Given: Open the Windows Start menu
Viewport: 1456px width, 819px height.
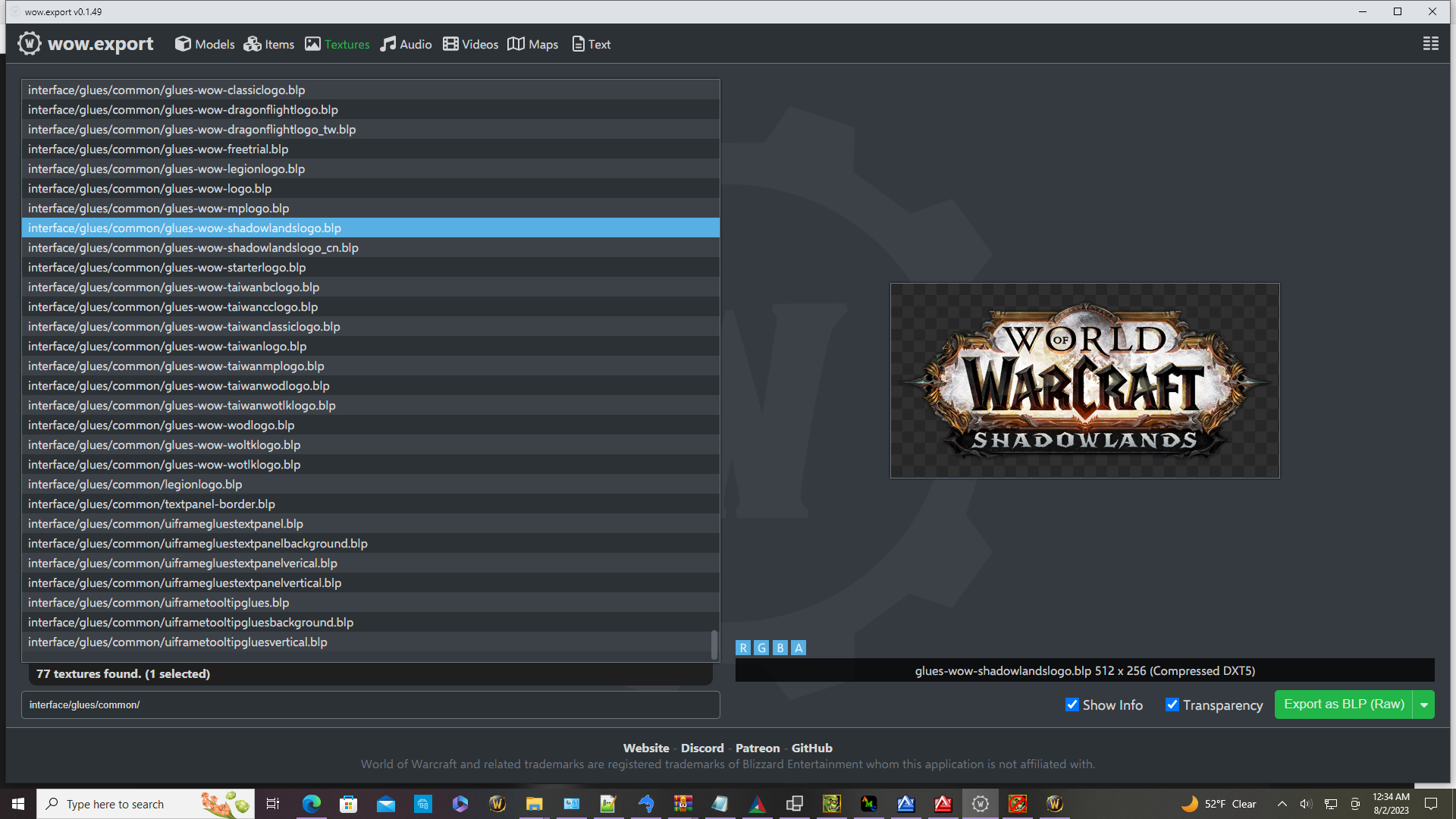Looking at the screenshot, I should [x=18, y=804].
